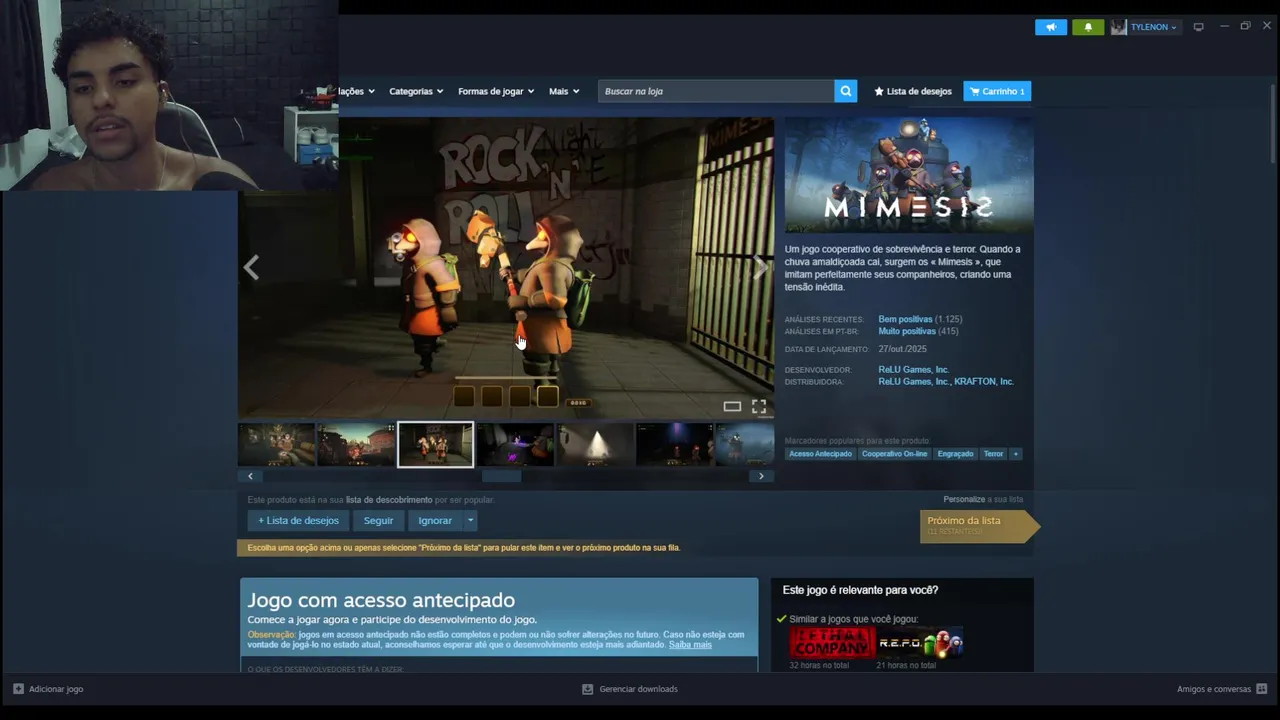Image resolution: width=1280 pixels, height=720 pixels.
Task: Focus the 'Buscar na loja' search field
Action: (716, 91)
